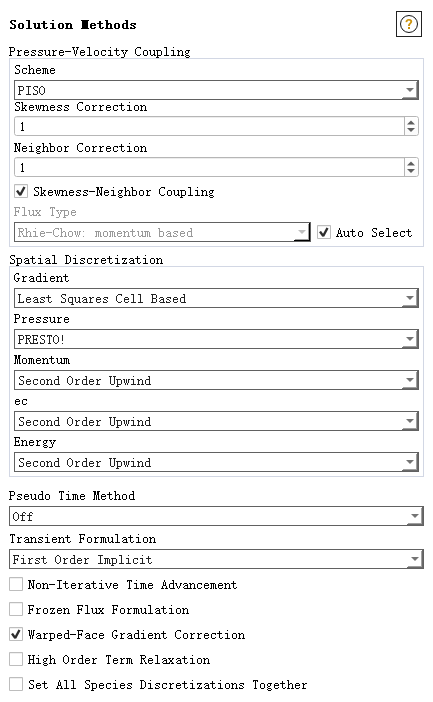This screenshot has height=702, width=433.
Task: Decrease the Skewness Correction value
Action: [411, 130]
